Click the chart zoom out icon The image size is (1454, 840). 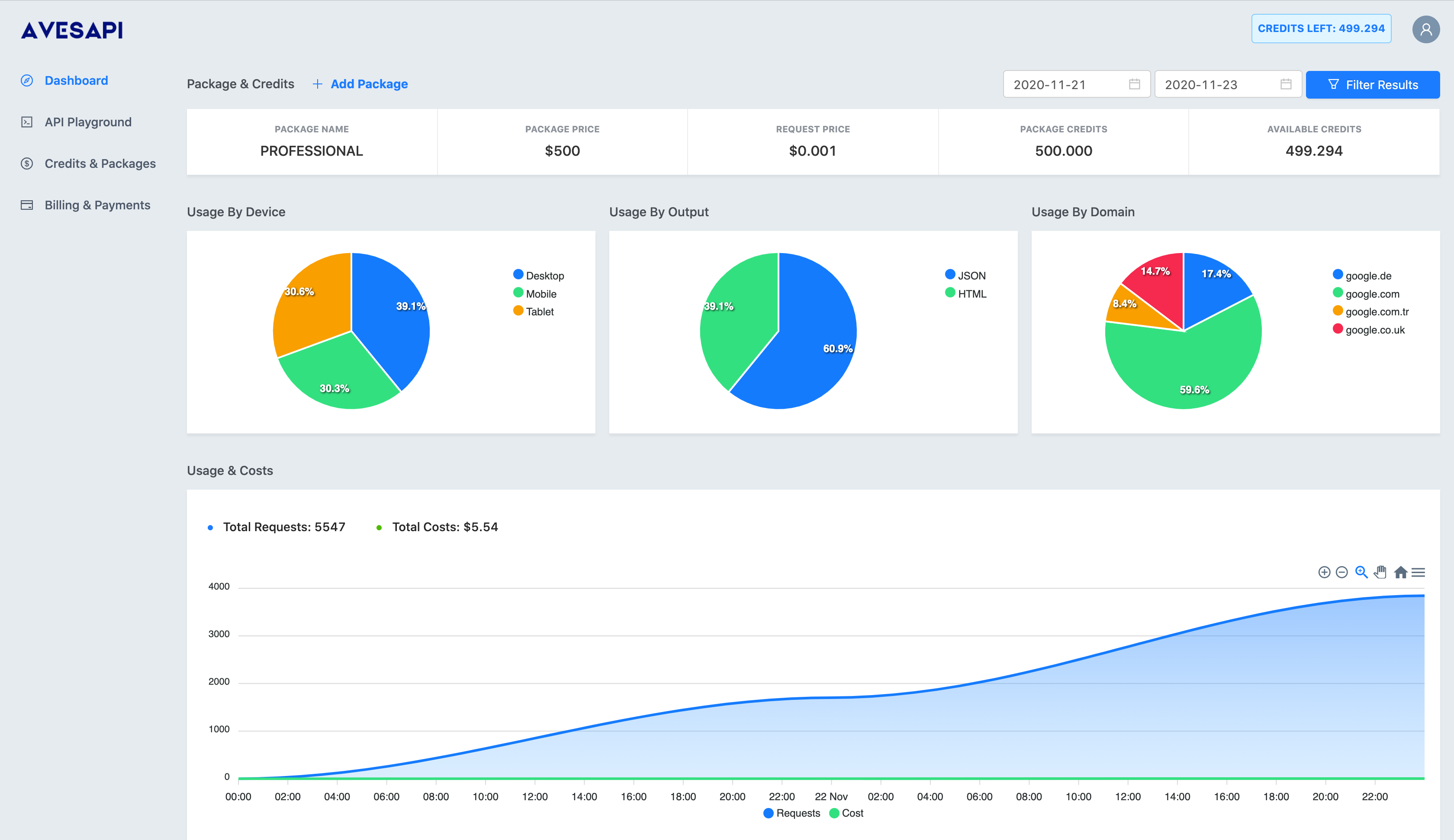(x=1341, y=572)
